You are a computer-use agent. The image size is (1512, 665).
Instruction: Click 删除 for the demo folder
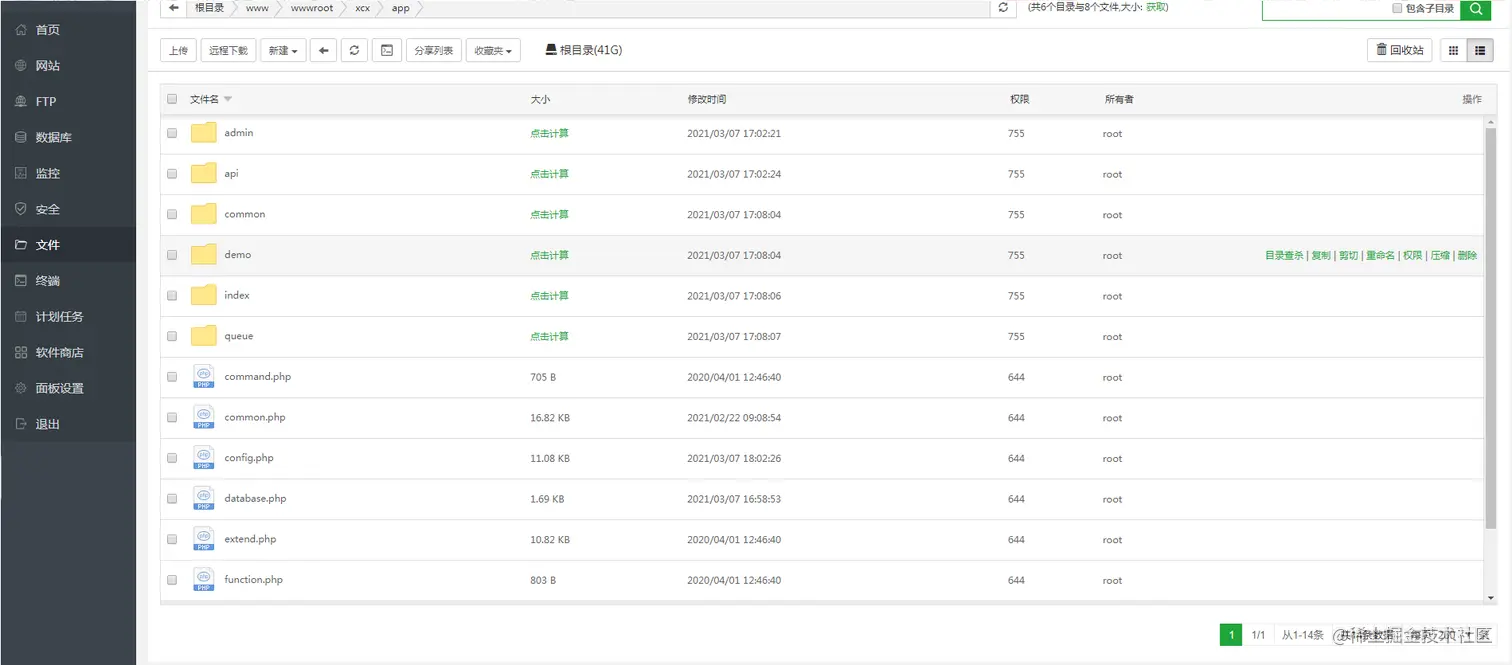[x=1467, y=256]
